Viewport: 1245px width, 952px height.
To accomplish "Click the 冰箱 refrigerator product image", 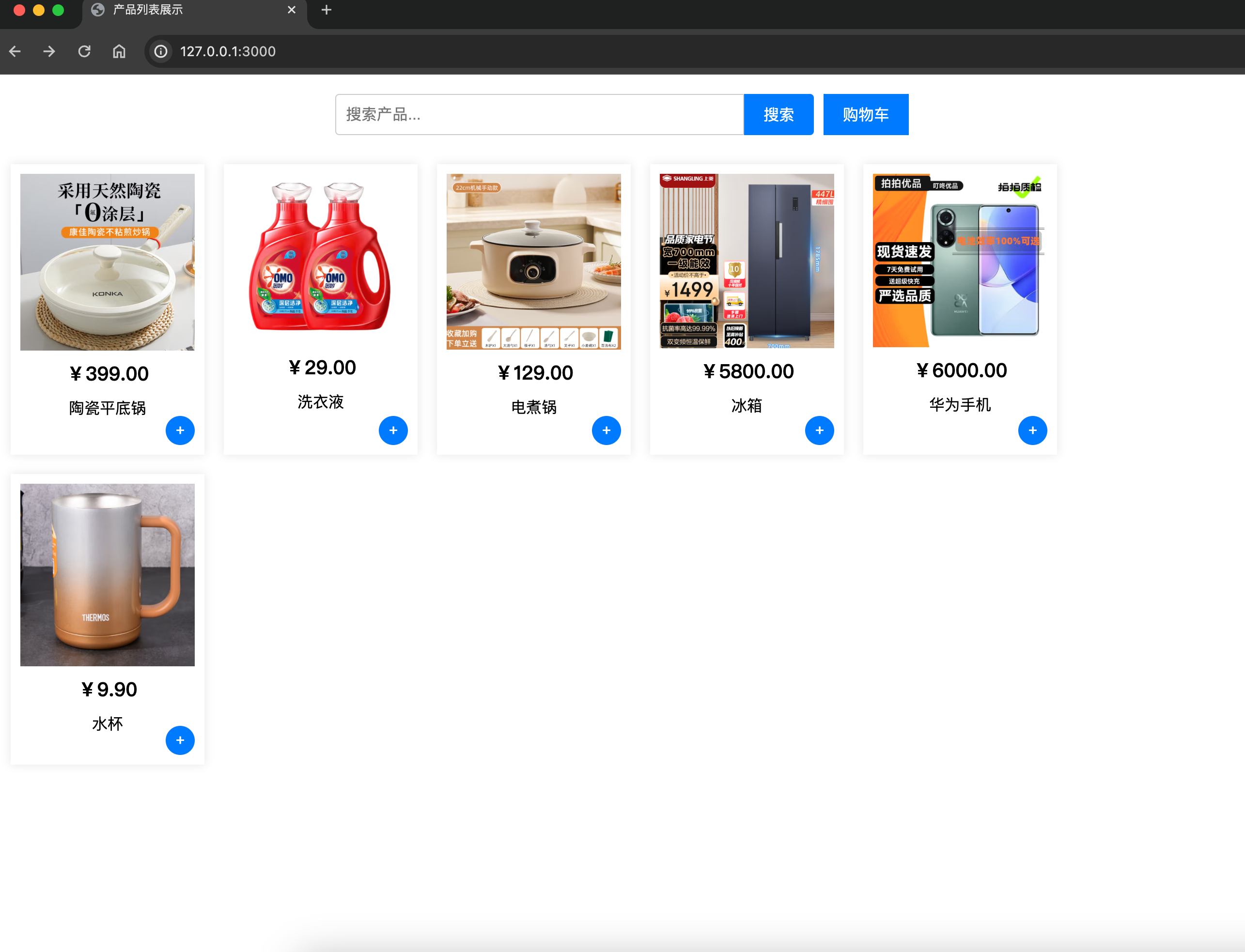I will coord(747,261).
